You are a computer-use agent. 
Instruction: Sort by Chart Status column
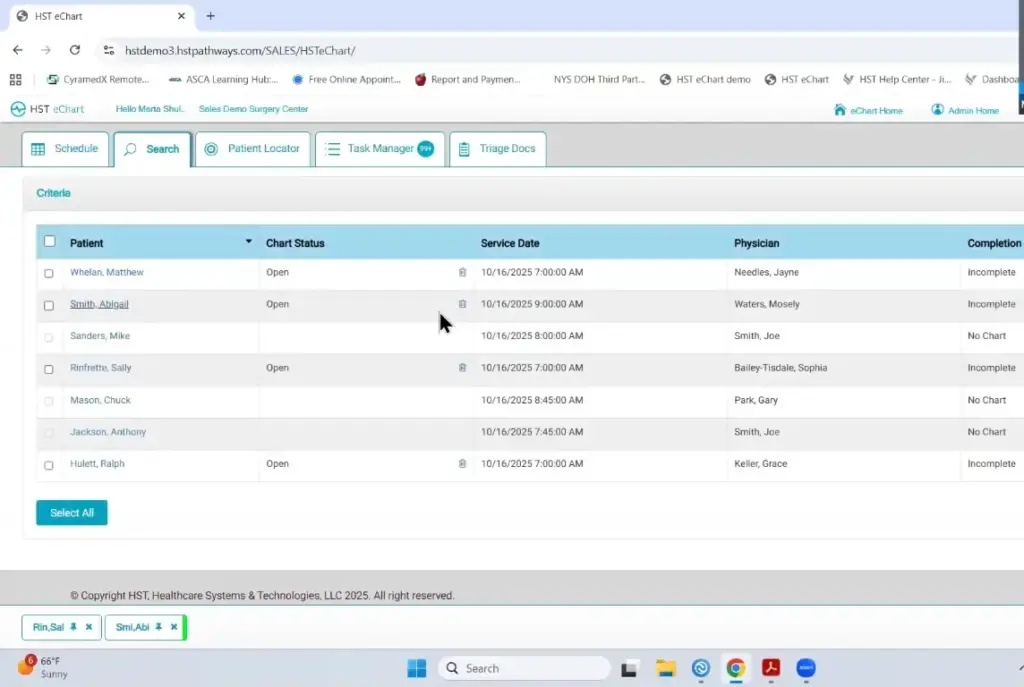pyautogui.click(x=295, y=243)
